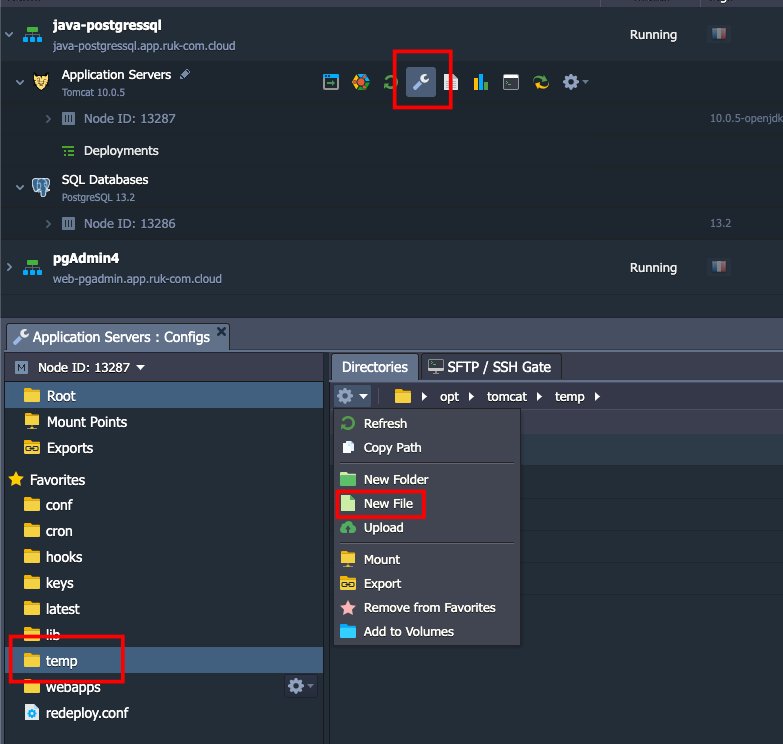This screenshot has height=744, width=783.
Task: Open Statistics bar chart icon
Action: coord(480,81)
